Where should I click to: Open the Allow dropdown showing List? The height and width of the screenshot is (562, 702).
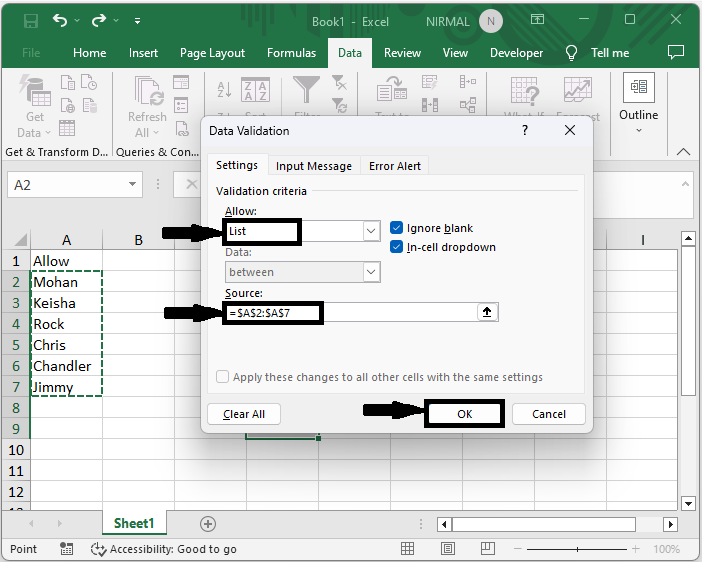pos(371,231)
